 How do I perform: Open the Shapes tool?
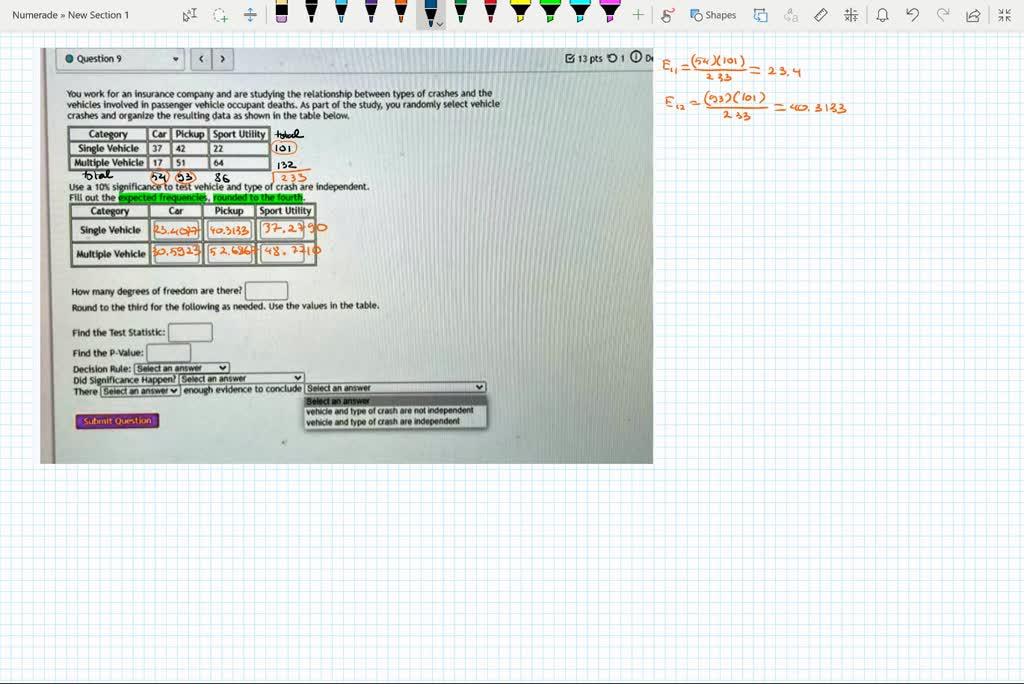pos(712,15)
